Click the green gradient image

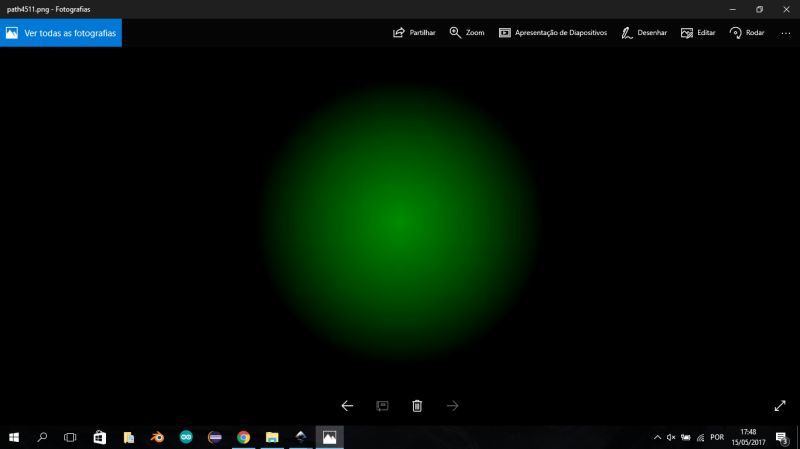pyautogui.click(x=400, y=222)
